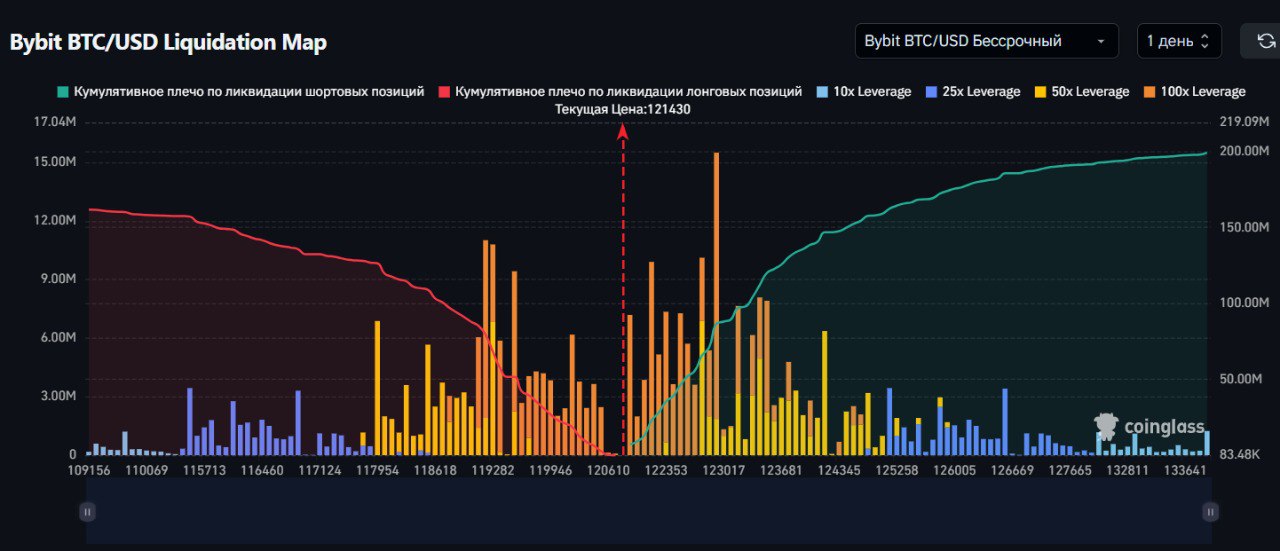Click the left range slider handle
This screenshot has width=1280, height=551.
point(88,512)
